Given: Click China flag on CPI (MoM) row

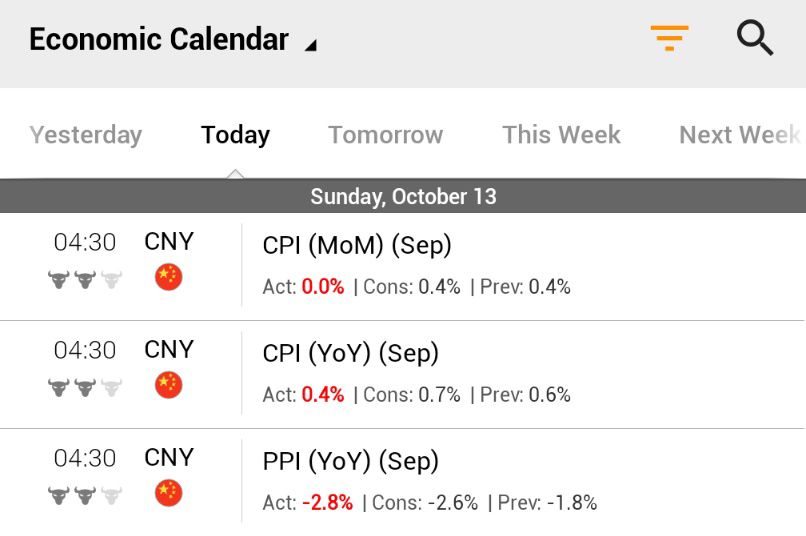Looking at the screenshot, I should [x=169, y=277].
